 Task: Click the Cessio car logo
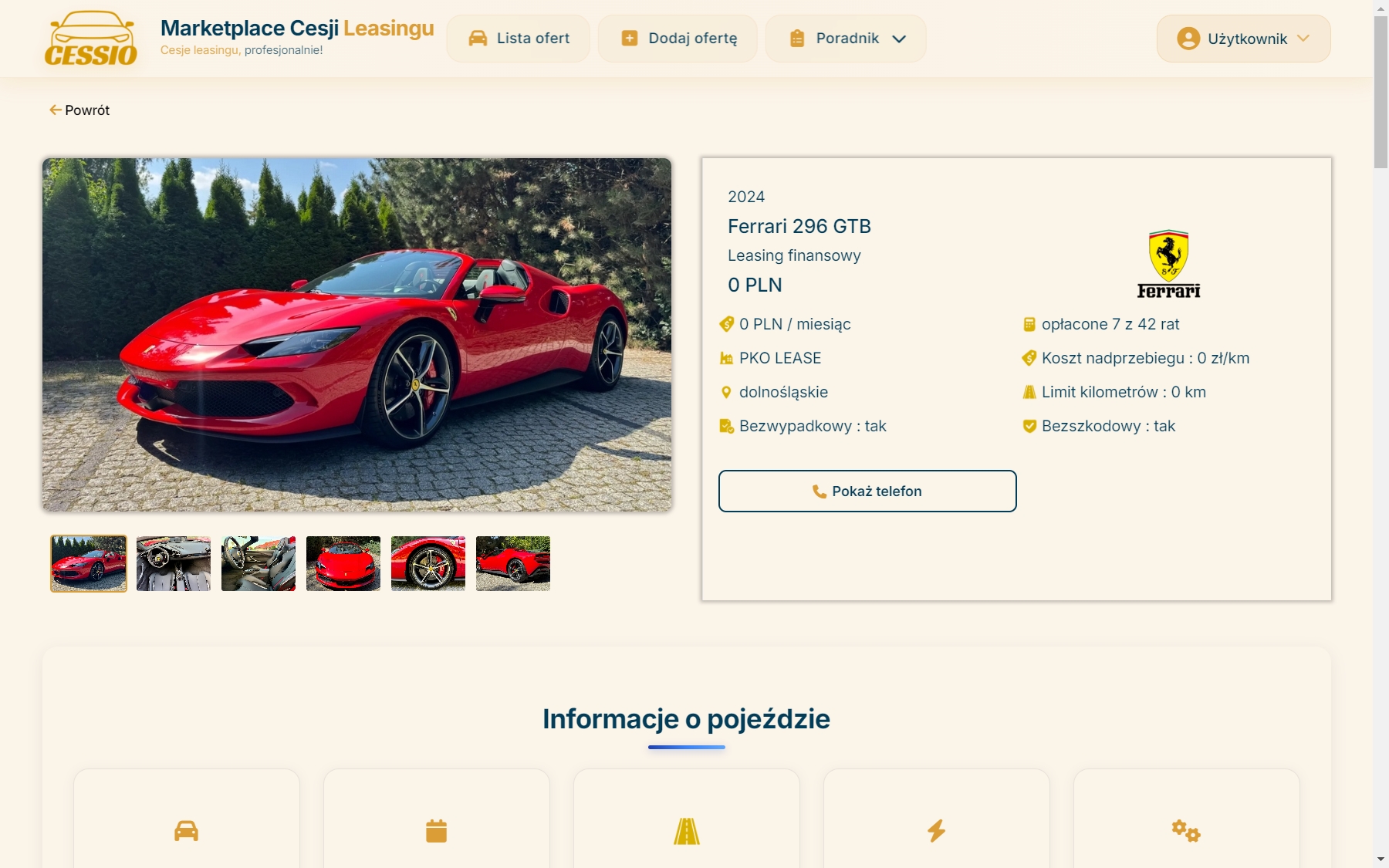[91, 38]
